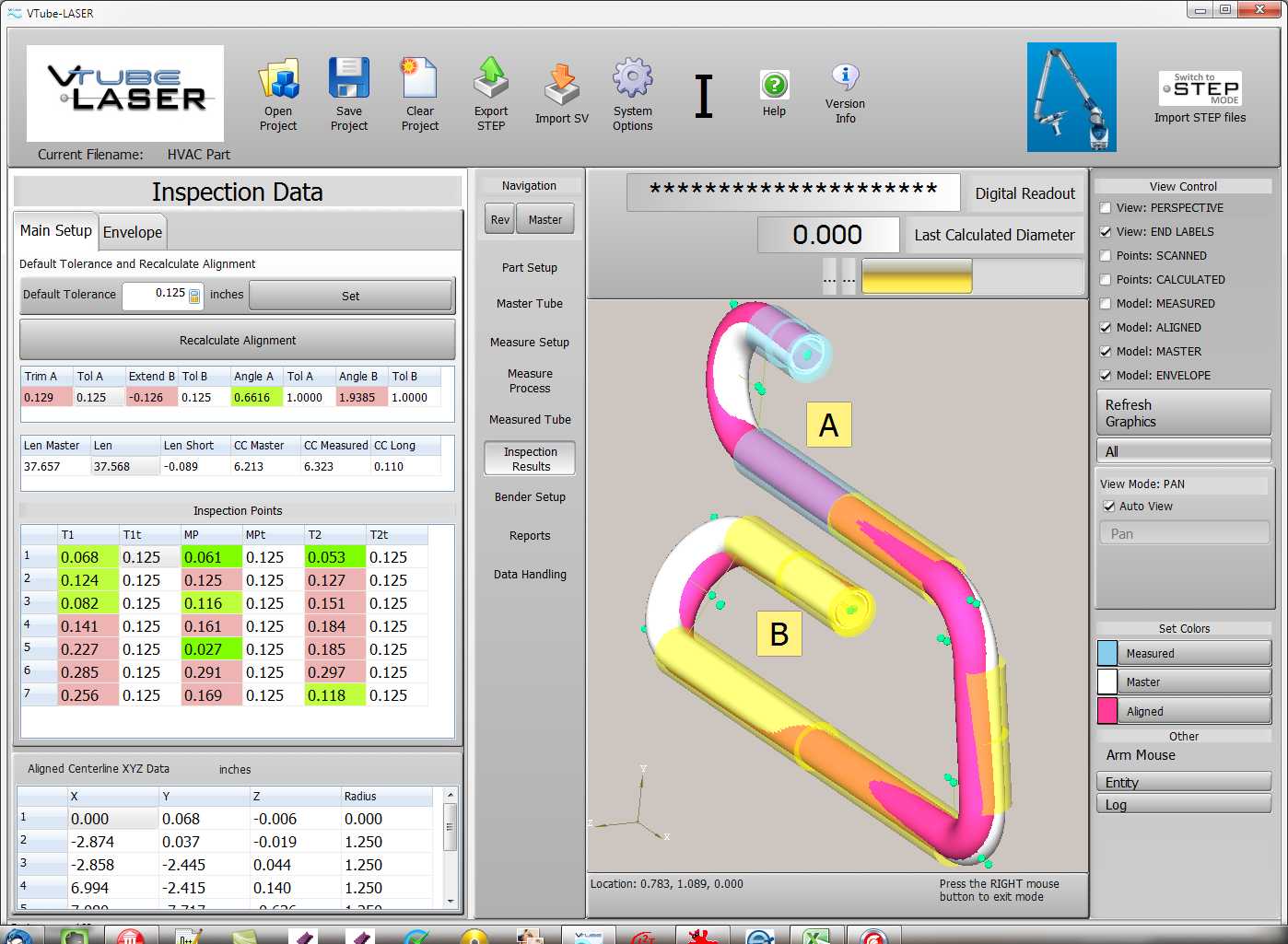
Task: Open Bender Setup in the navigation menu
Action: coord(530,497)
